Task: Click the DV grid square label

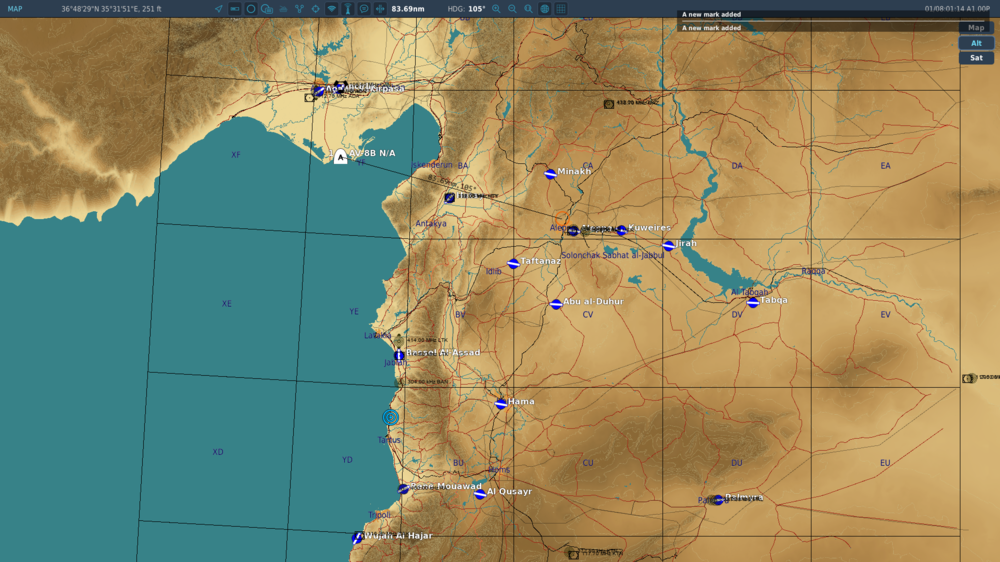Action: (737, 314)
